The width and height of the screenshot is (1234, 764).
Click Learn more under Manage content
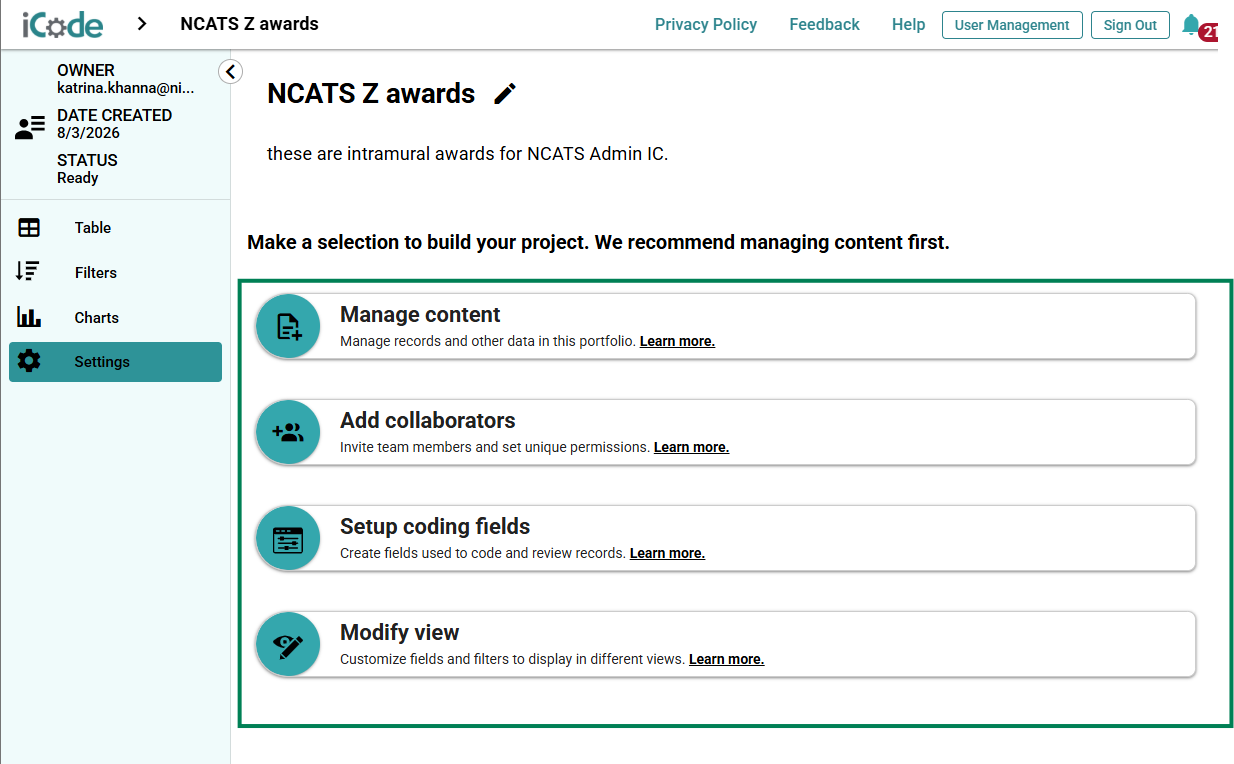[677, 341]
